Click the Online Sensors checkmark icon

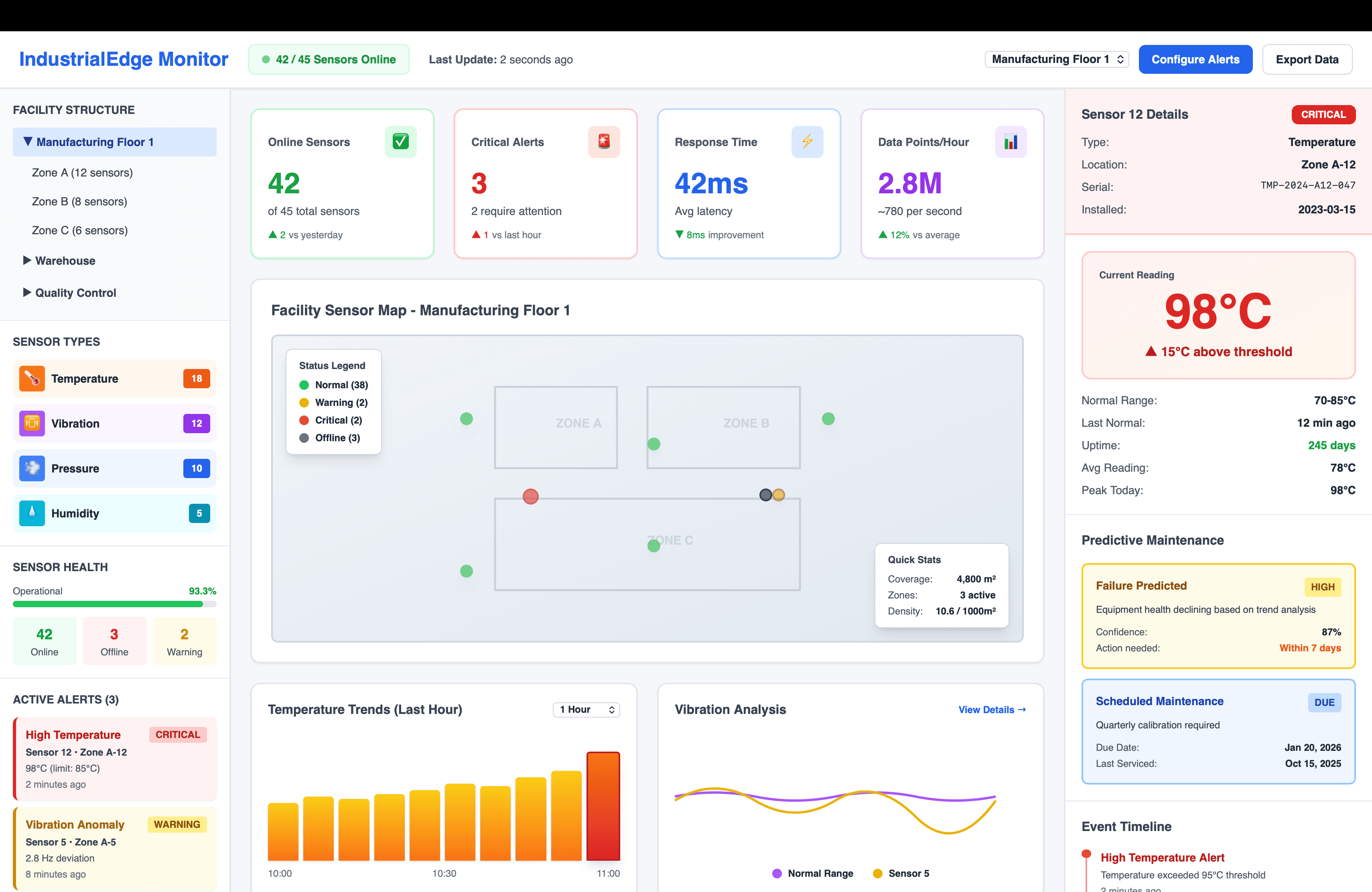tap(401, 142)
